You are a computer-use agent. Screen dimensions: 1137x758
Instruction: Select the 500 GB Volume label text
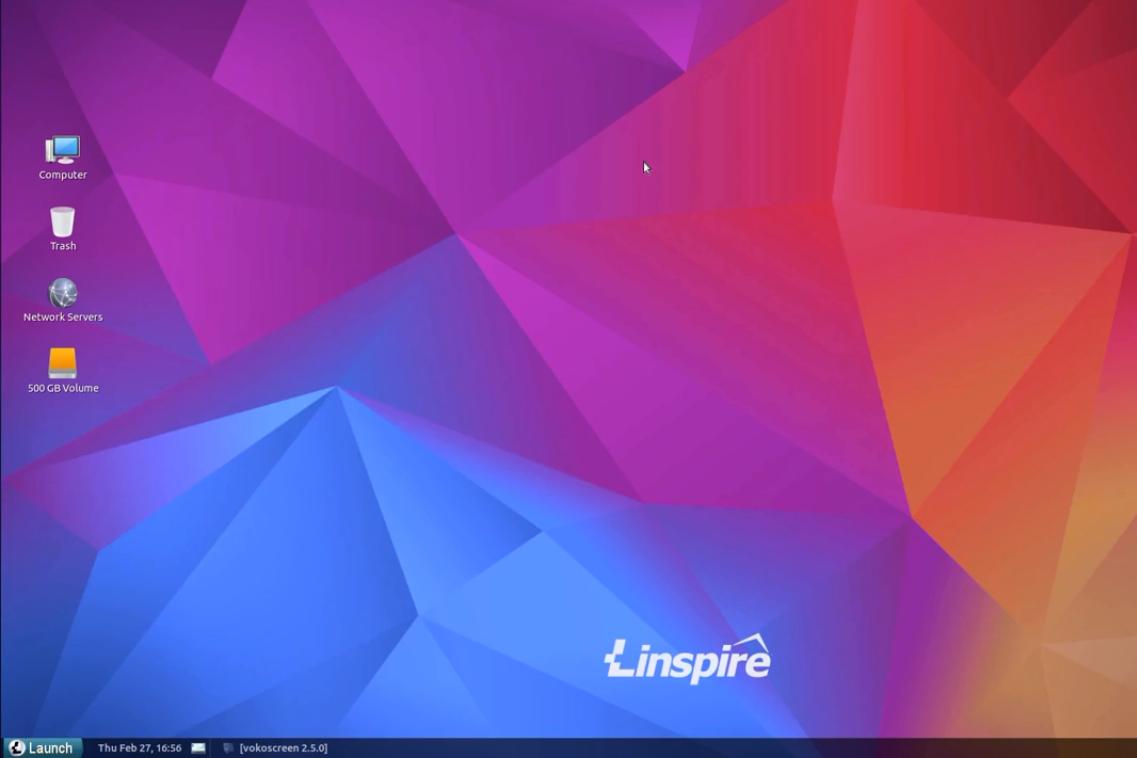(62, 388)
